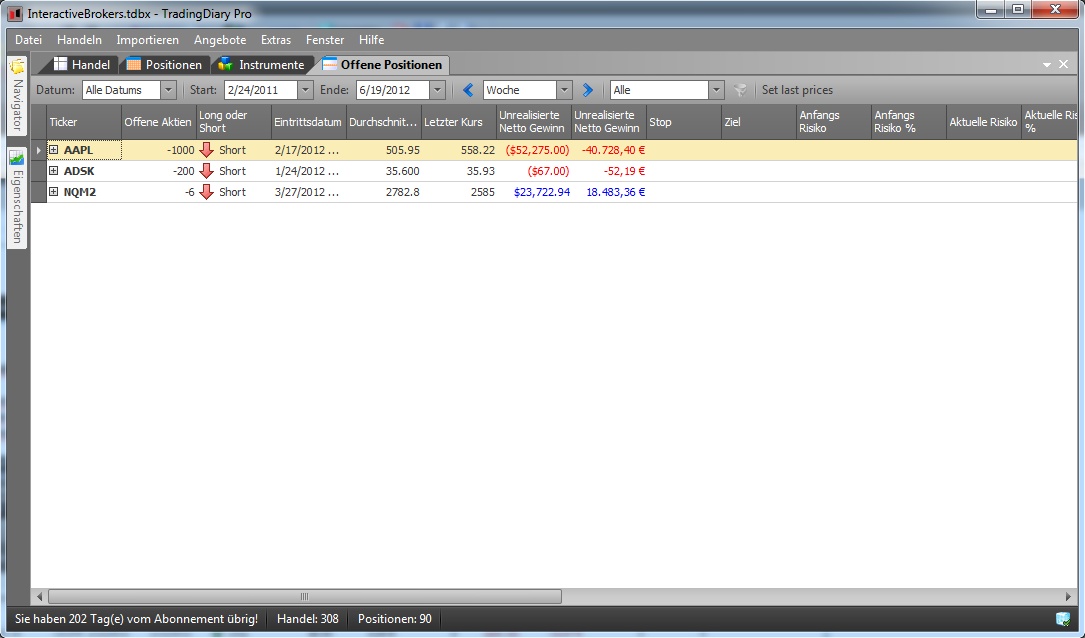This screenshot has height=638, width=1085.
Task: Go to next week with blue right arrow
Action: point(587,90)
